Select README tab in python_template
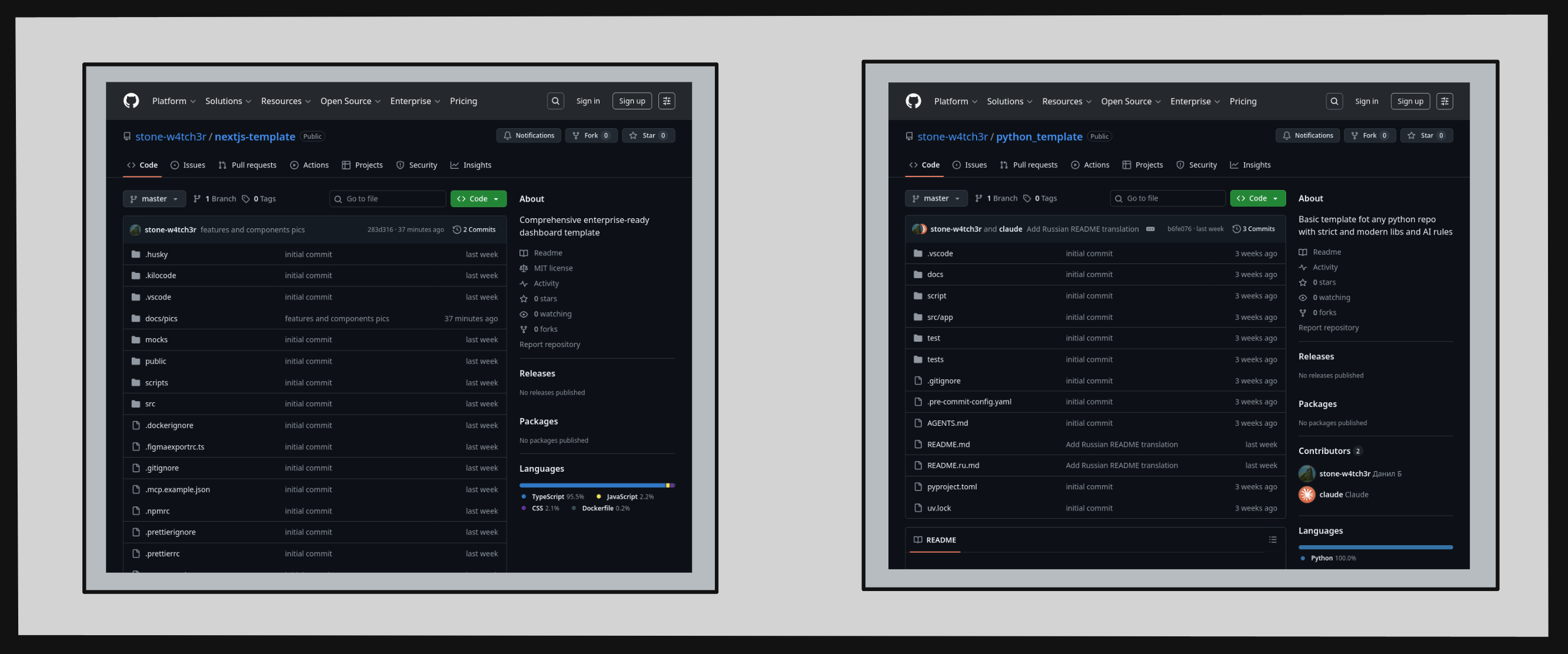 pyautogui.click(x=934, y=540)
